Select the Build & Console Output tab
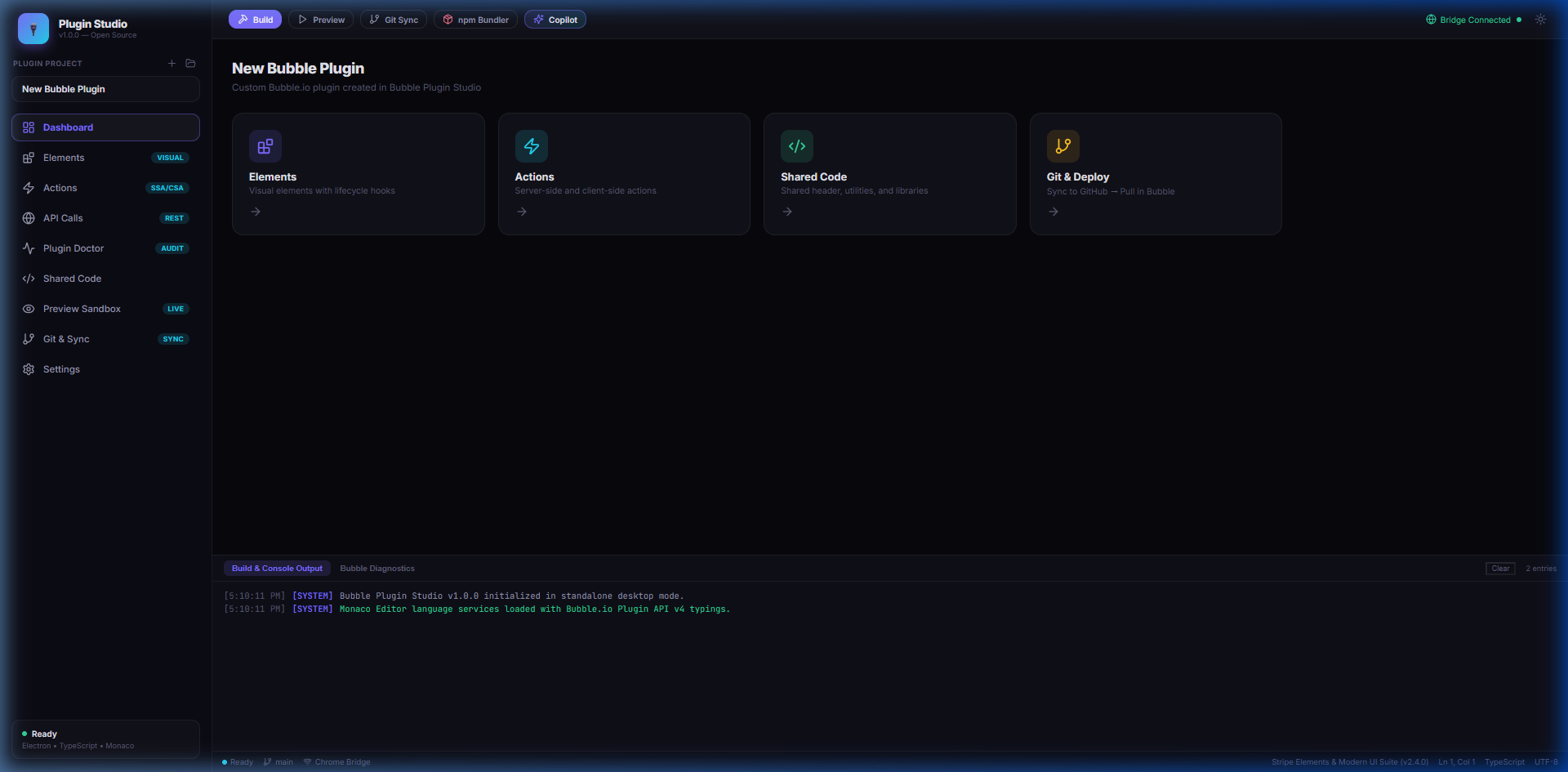1568x772 pixels. coord(277,569)
